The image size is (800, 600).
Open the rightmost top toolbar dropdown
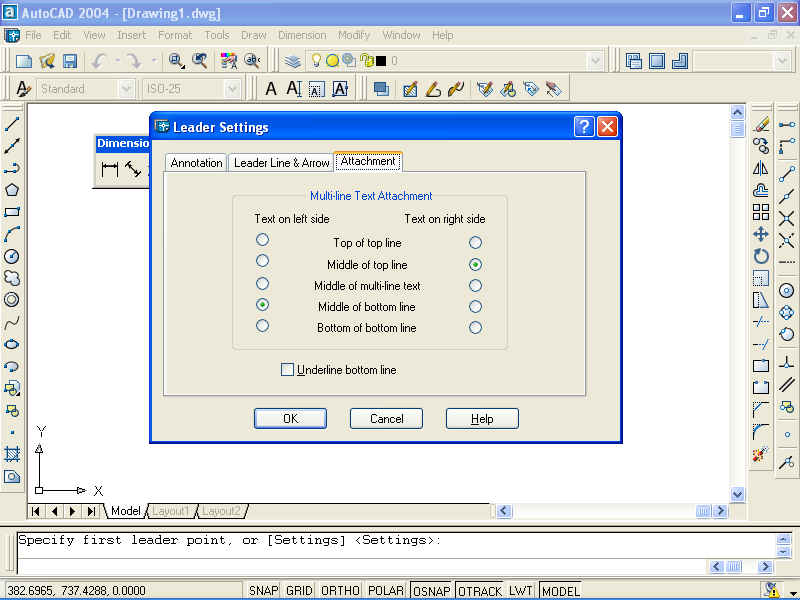[x=782, y=61]
